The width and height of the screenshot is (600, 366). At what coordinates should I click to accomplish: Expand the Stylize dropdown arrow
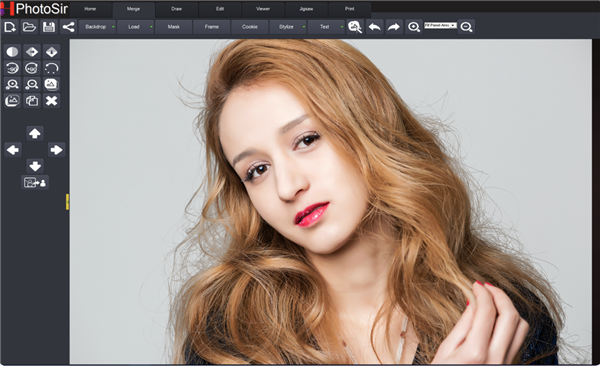coord(304,27)
